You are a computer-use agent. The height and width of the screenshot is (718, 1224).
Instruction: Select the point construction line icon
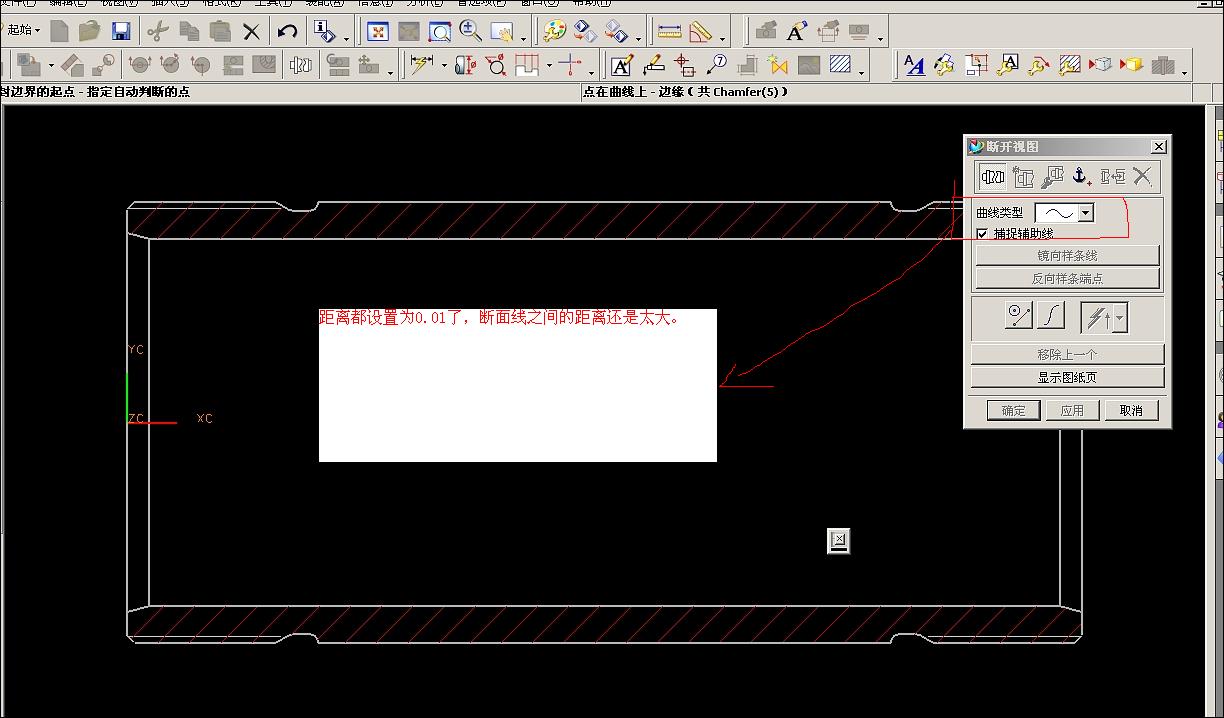1018,316
